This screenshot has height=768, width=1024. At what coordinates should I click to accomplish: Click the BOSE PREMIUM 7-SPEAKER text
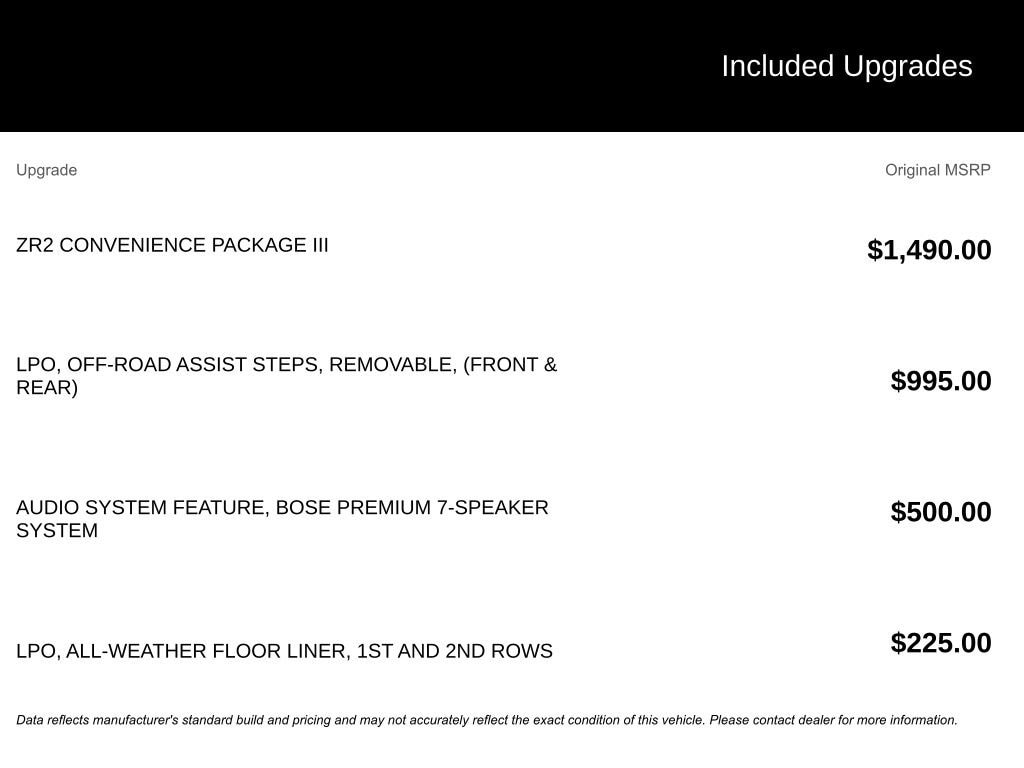(x=412, y=508)
